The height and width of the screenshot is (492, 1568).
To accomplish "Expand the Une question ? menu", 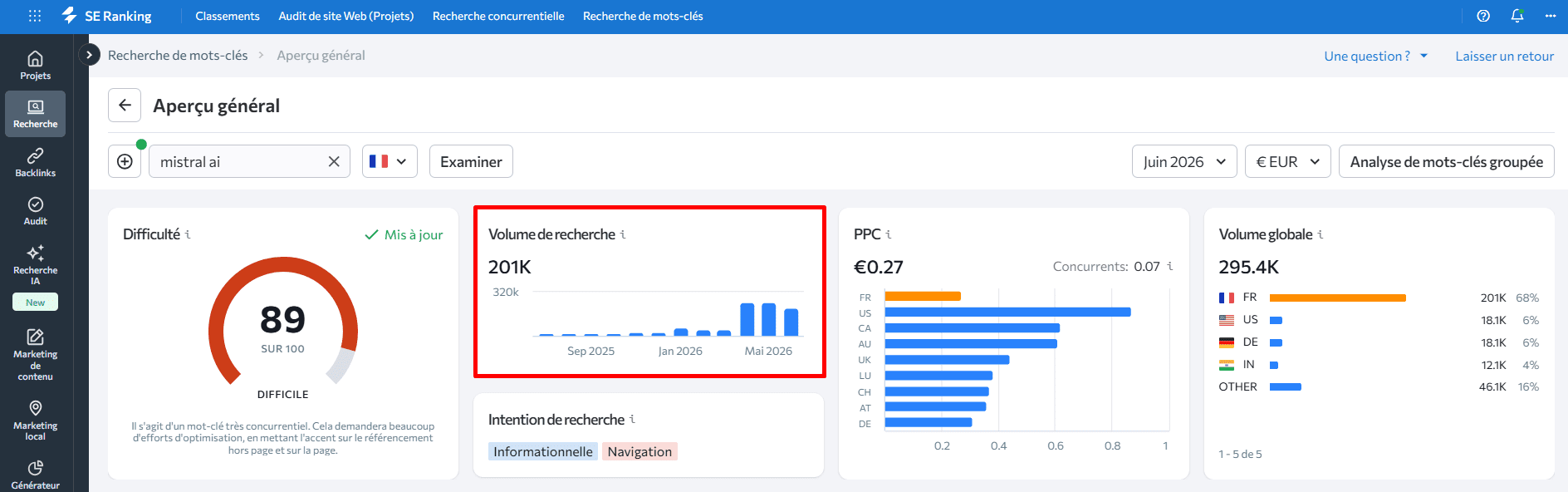I will tap(1375, 56).
